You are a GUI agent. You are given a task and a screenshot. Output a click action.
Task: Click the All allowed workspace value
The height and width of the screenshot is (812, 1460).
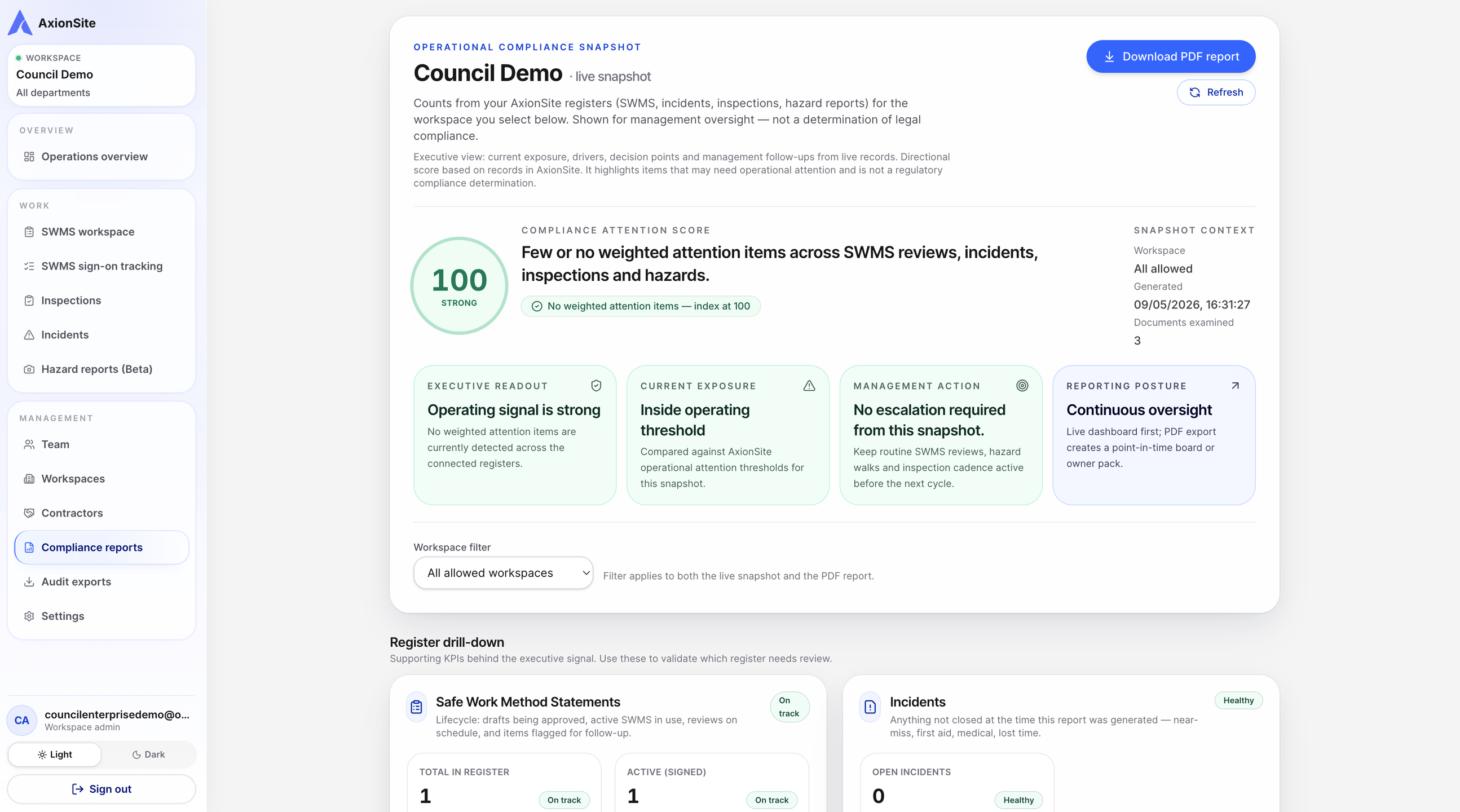coord(1162,268)
